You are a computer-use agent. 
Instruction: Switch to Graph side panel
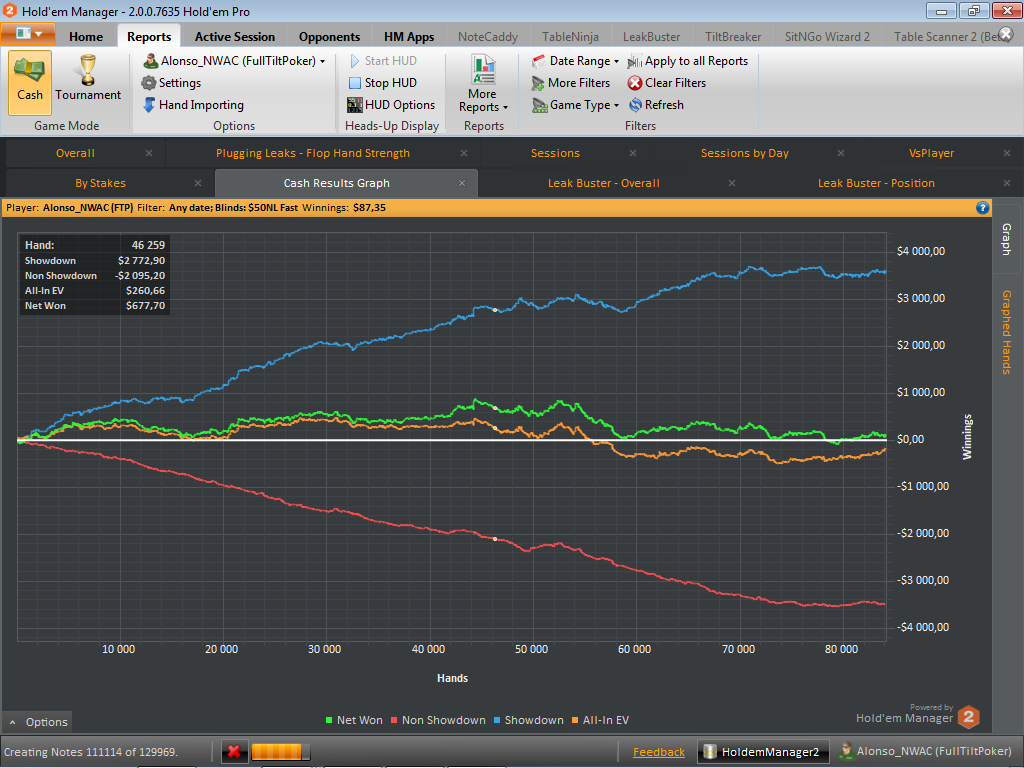[x=1007, y=238]
